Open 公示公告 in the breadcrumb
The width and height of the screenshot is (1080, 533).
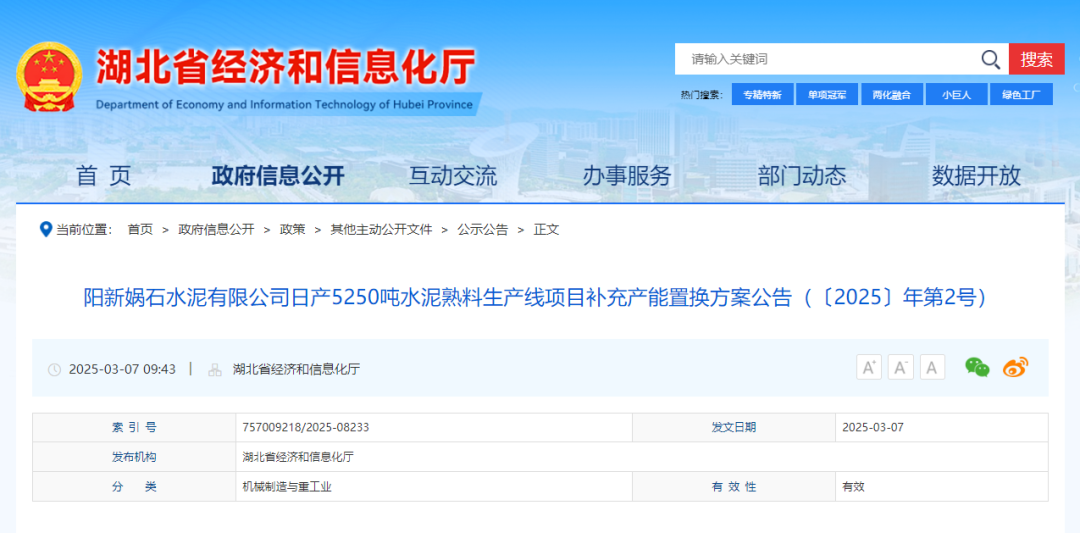pos(483,229)
